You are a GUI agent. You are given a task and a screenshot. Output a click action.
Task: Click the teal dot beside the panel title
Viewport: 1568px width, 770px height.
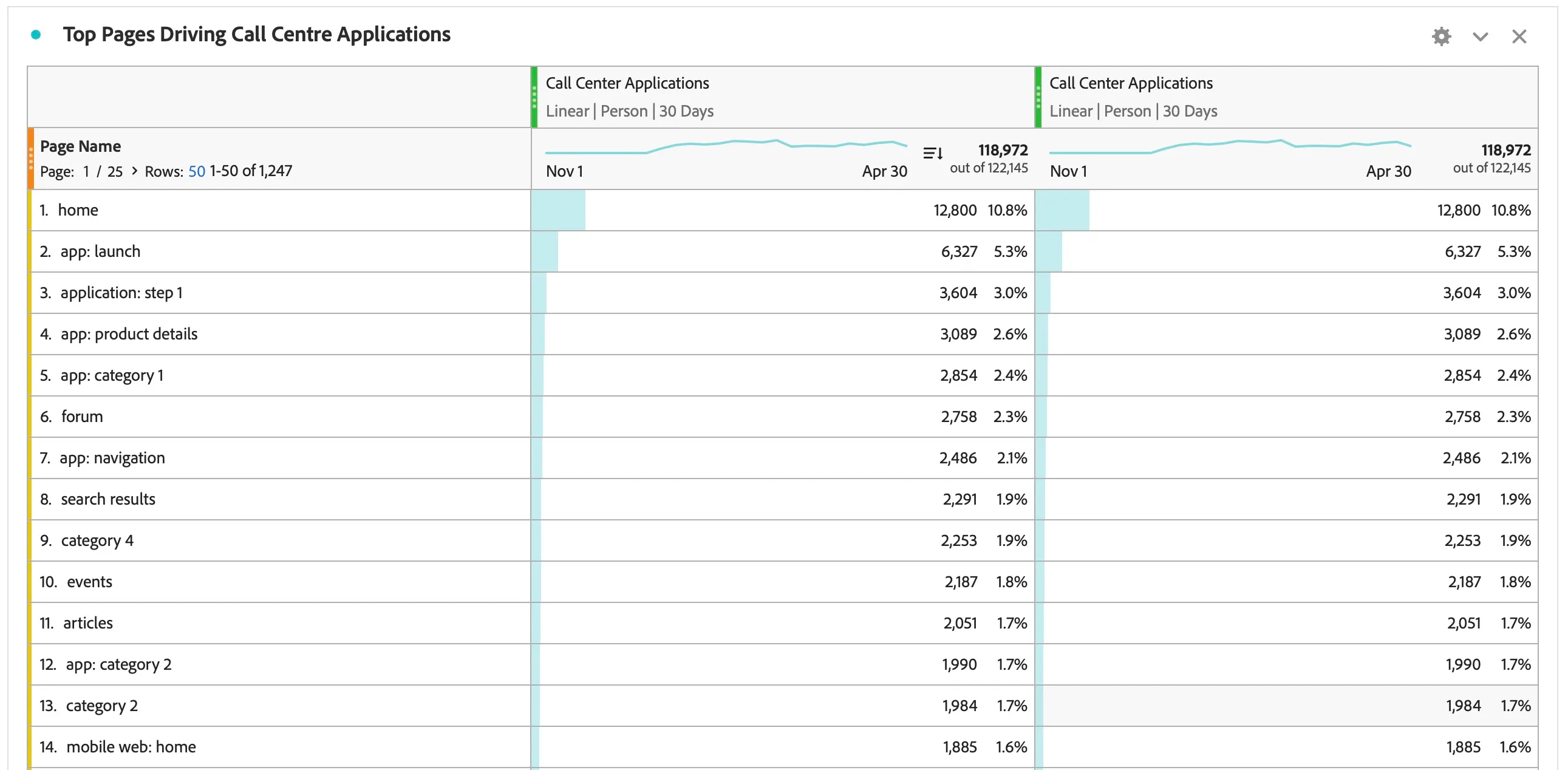click(x=36, y=35)
